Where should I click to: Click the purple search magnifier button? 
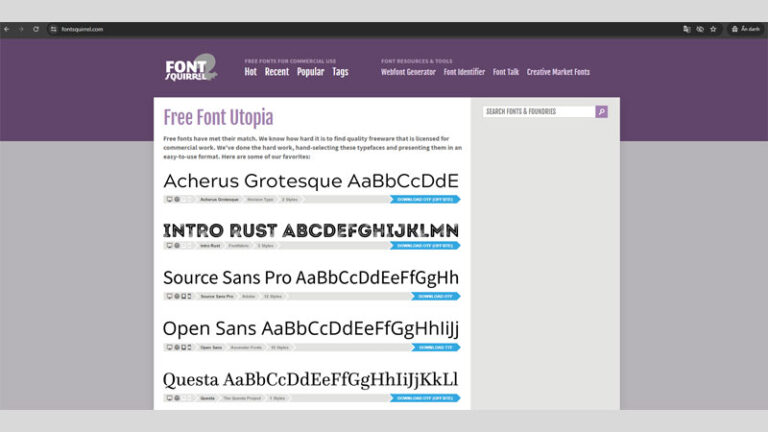[601, 112]
